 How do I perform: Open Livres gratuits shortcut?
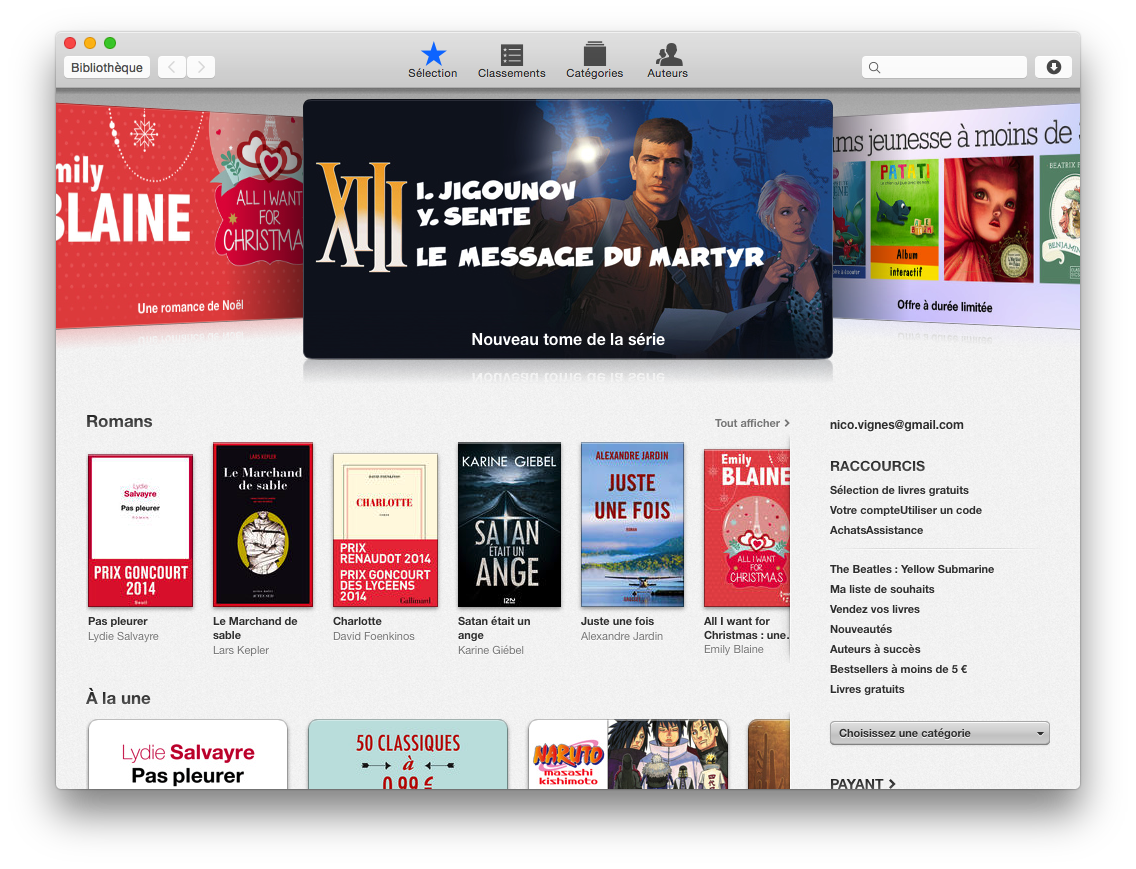point(867,689)
